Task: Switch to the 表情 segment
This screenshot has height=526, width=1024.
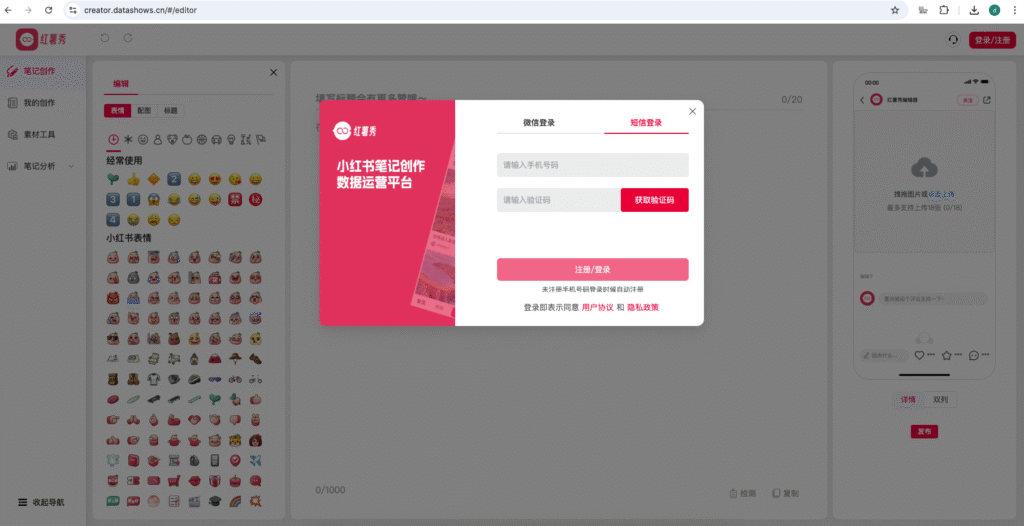Action: [x=118, y=110]
